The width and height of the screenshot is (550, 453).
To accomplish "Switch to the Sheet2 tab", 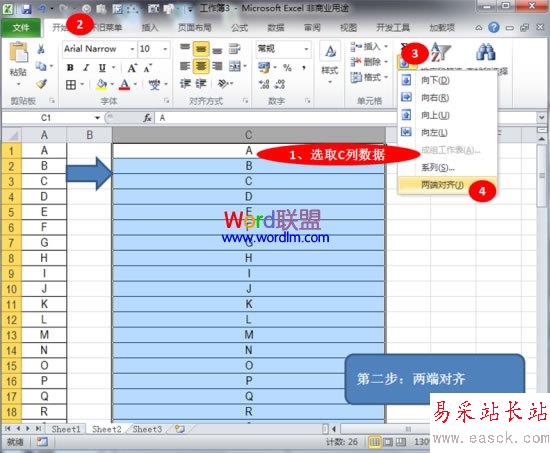I will (107, 429).
